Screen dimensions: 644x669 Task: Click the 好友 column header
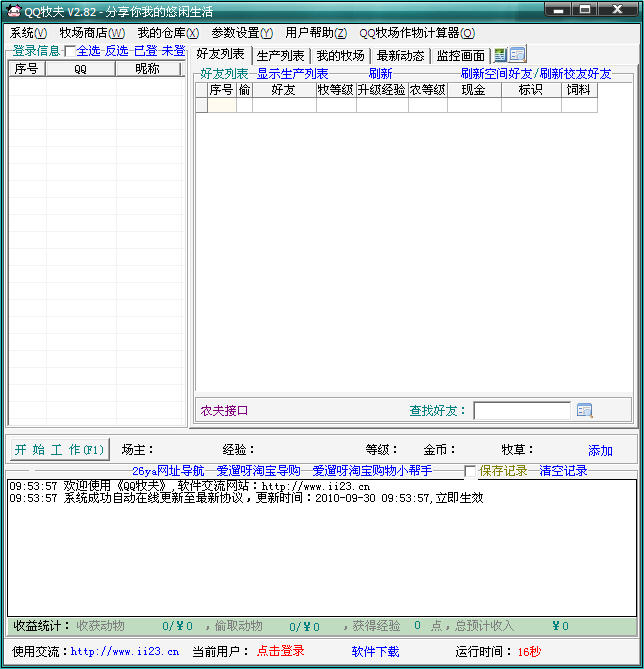tap(284, 90)
